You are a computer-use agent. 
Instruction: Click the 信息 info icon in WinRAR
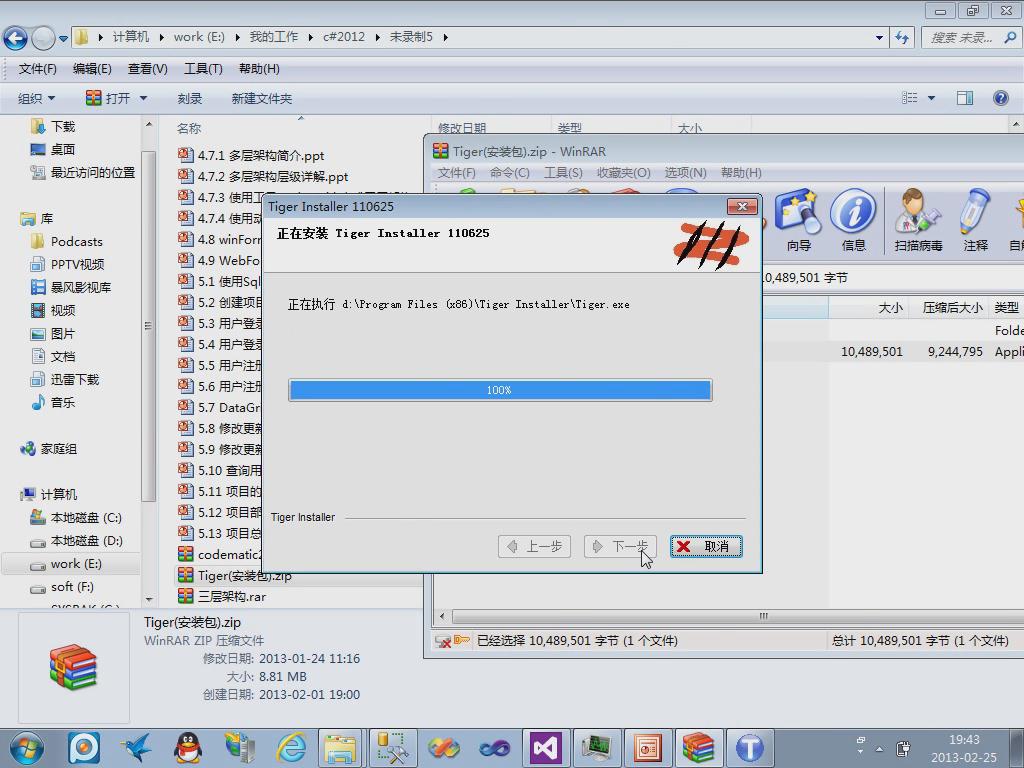[853, 220]
